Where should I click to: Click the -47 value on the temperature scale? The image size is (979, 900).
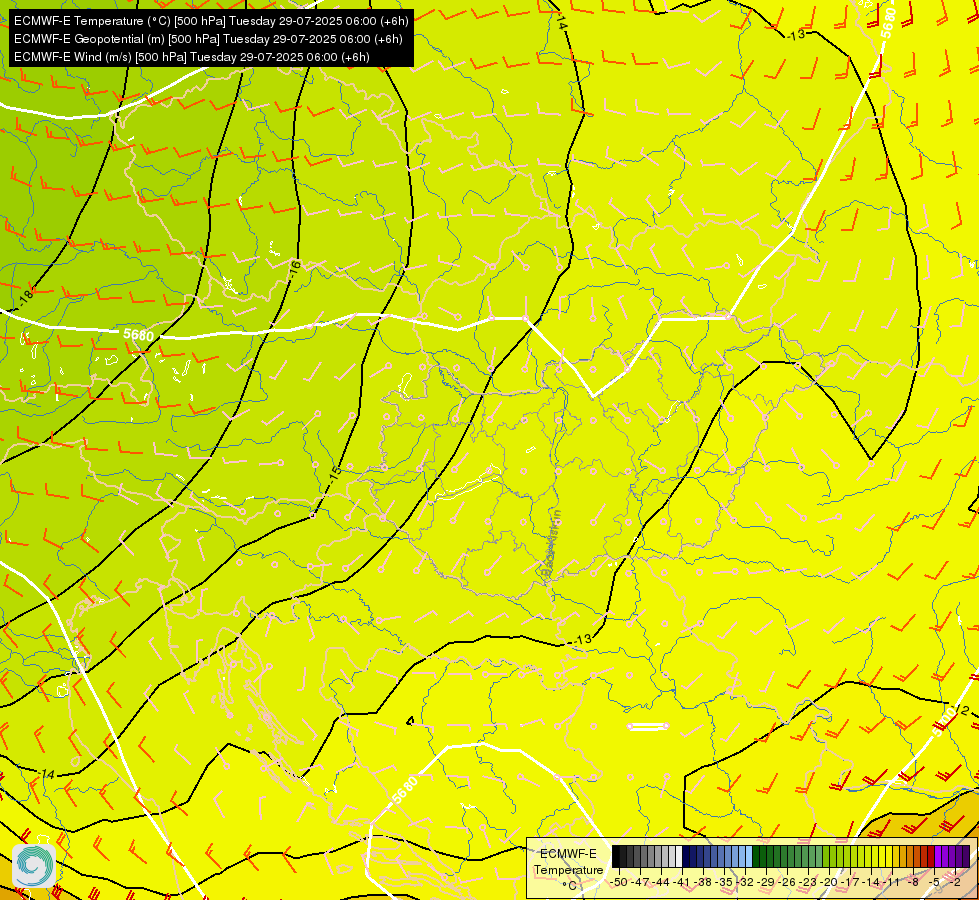[640, 882]
